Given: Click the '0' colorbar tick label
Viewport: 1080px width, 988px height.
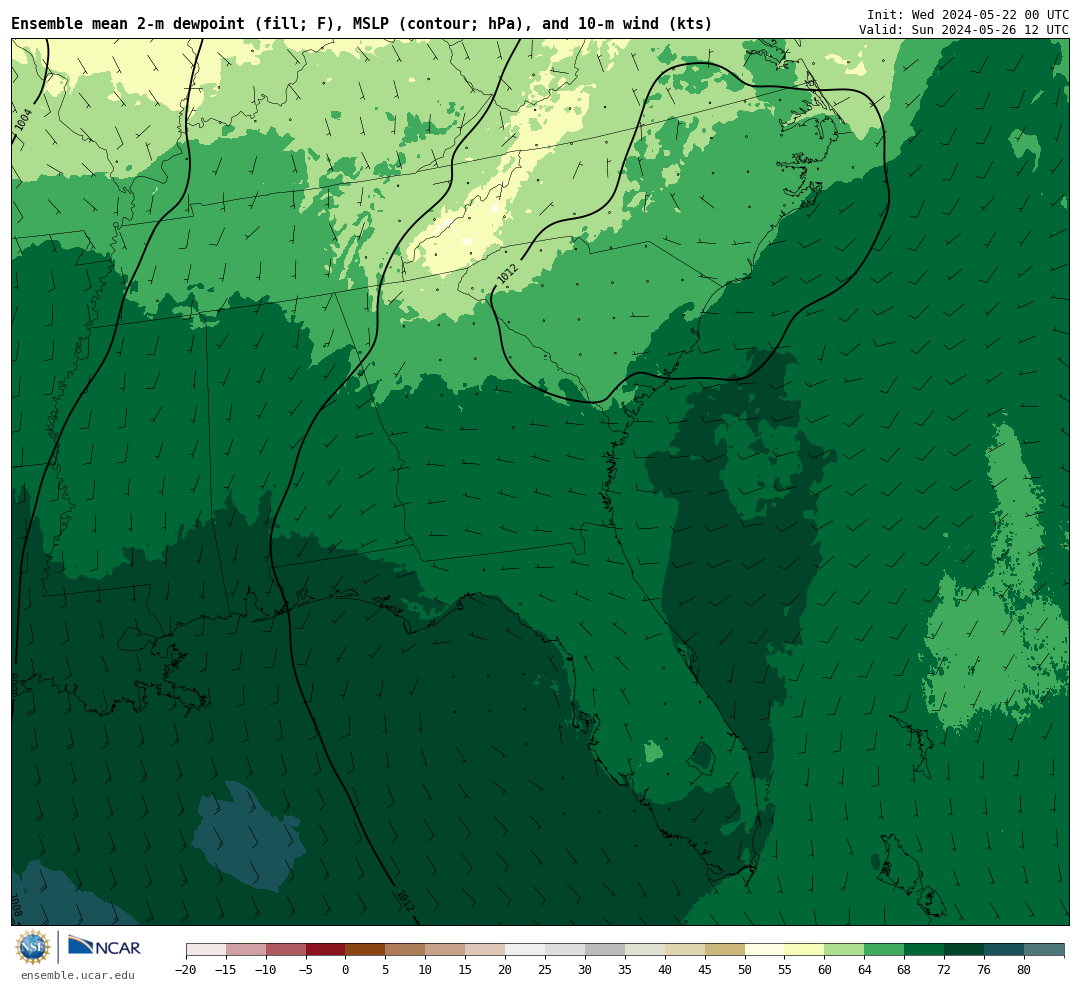Looking at the screenshot, I should (x=346, y=969).
